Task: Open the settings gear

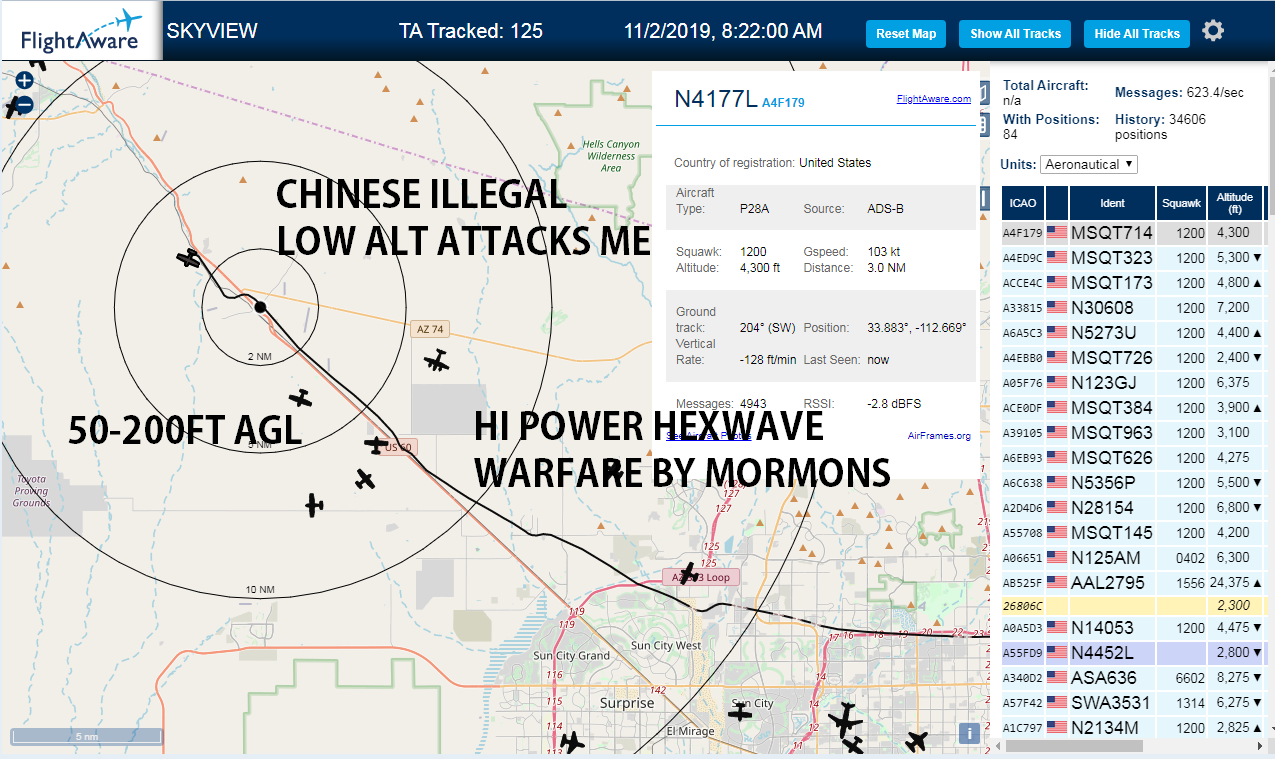Action: click(x=1213, y=31)
